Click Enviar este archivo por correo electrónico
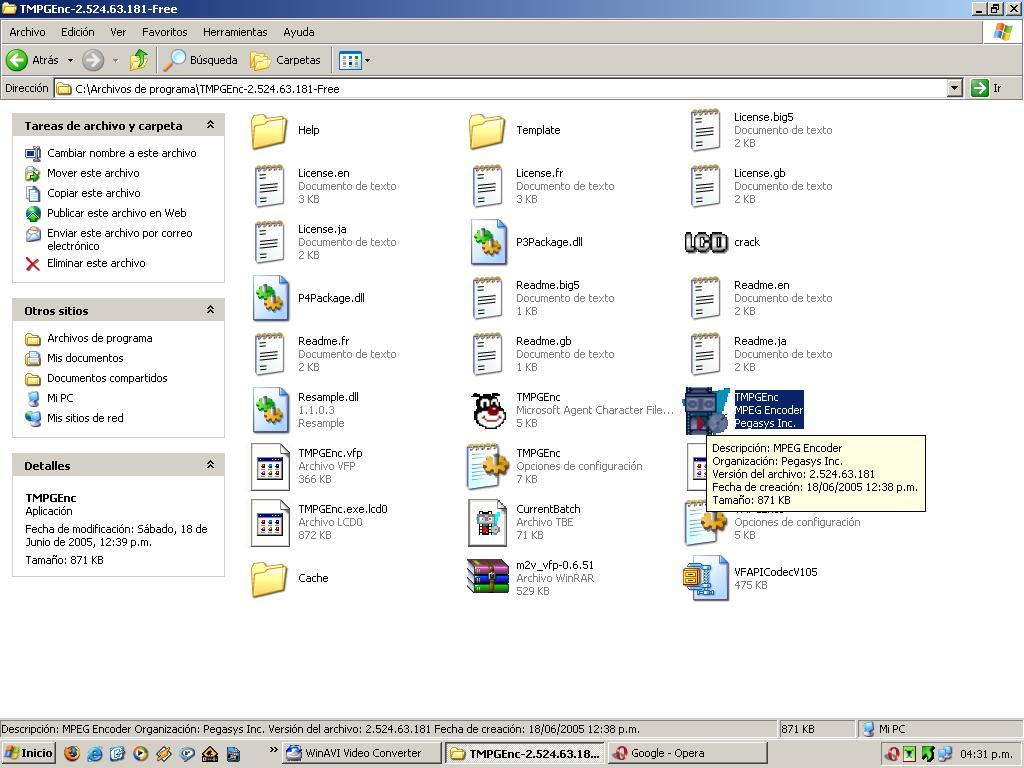1024x768 pixels. pyautogui.click(x=120, y=240)
